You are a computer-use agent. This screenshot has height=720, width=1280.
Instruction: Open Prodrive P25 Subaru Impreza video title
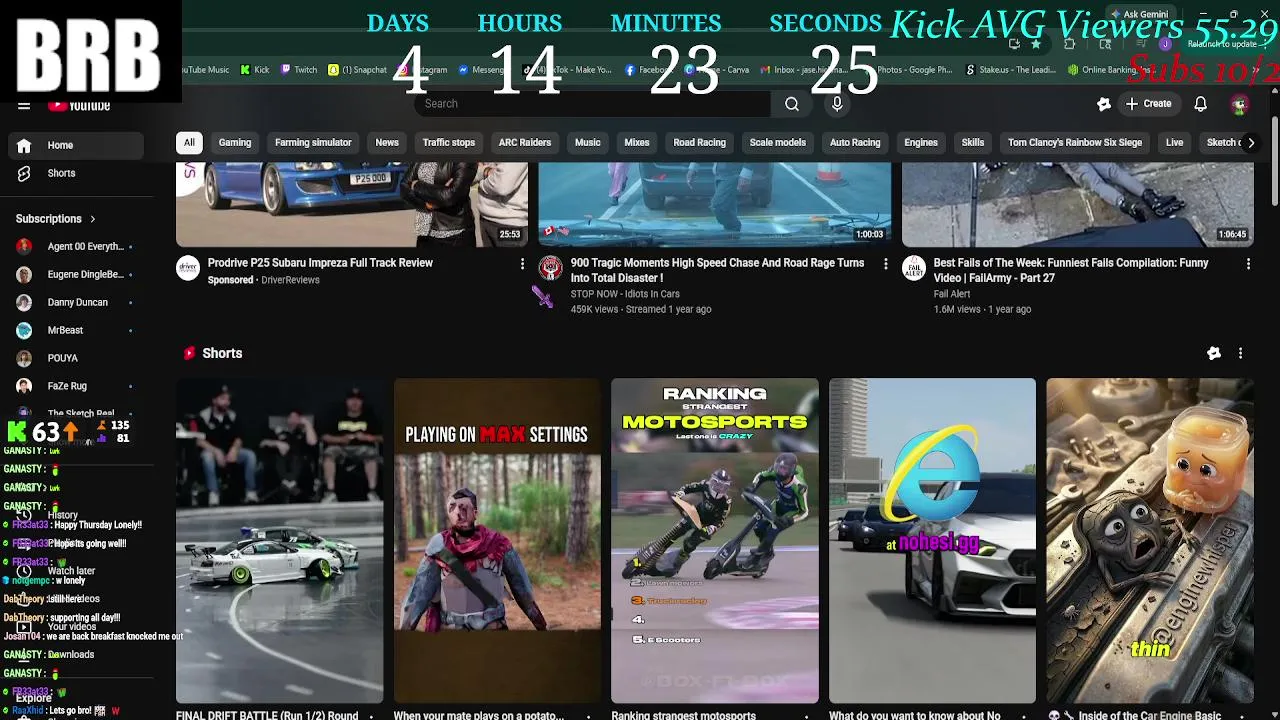tap(320, 263)
